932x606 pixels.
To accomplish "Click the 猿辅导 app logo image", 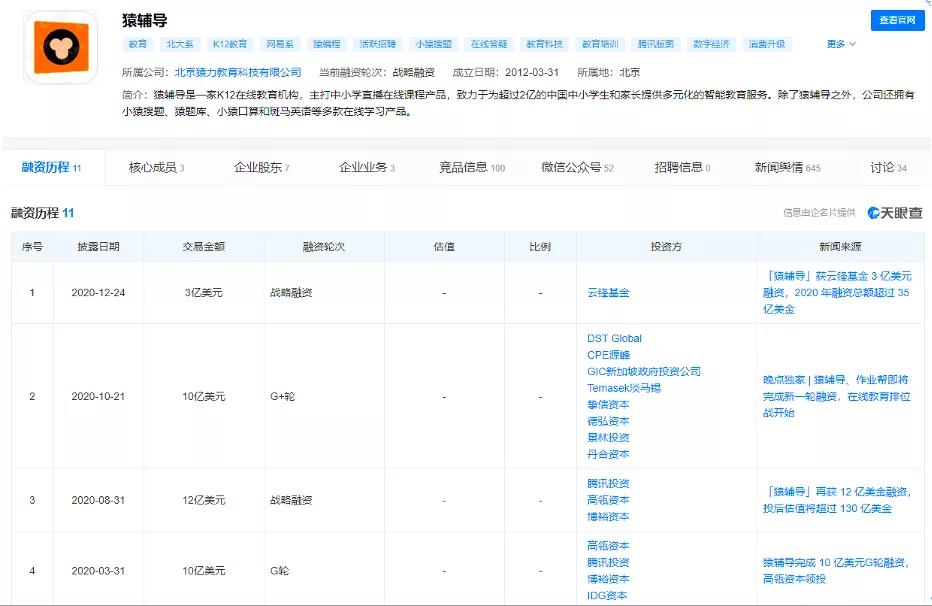I will click(61, 48).
